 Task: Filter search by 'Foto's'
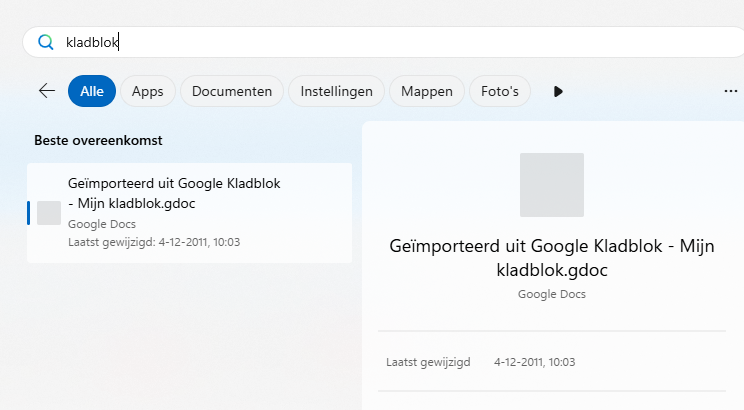tap(500, 91)
